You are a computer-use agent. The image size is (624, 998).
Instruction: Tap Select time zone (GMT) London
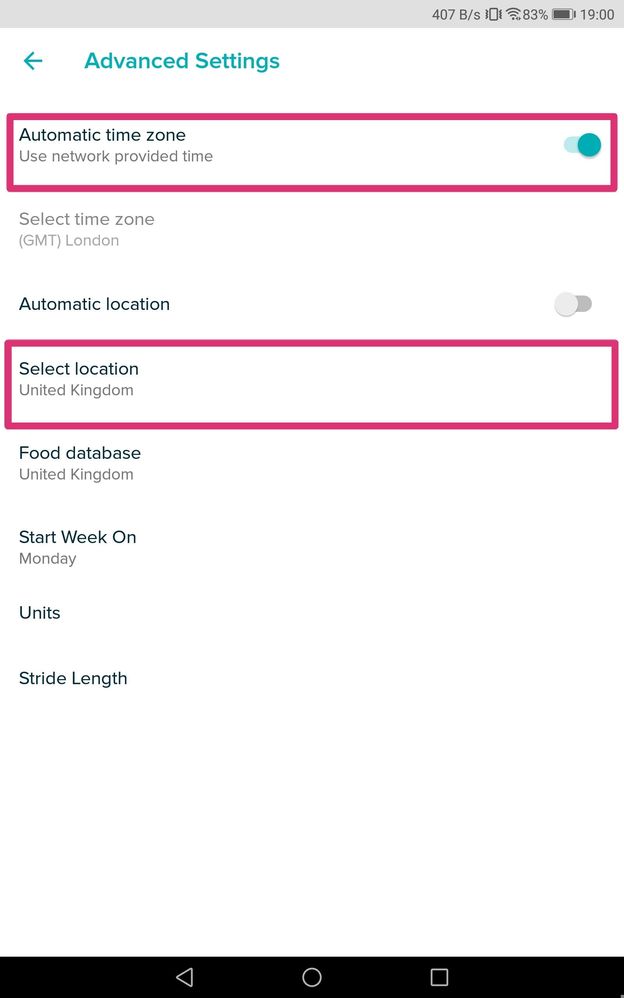point(312,230)
